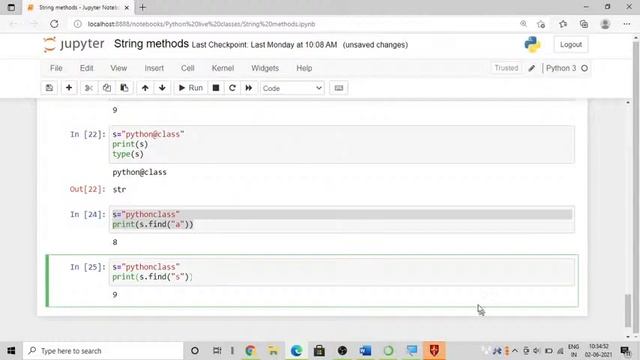This screenshot has height=360, width=640.
Task: Open File Explorer from the taskbar
Action: [x=273, y=351]
